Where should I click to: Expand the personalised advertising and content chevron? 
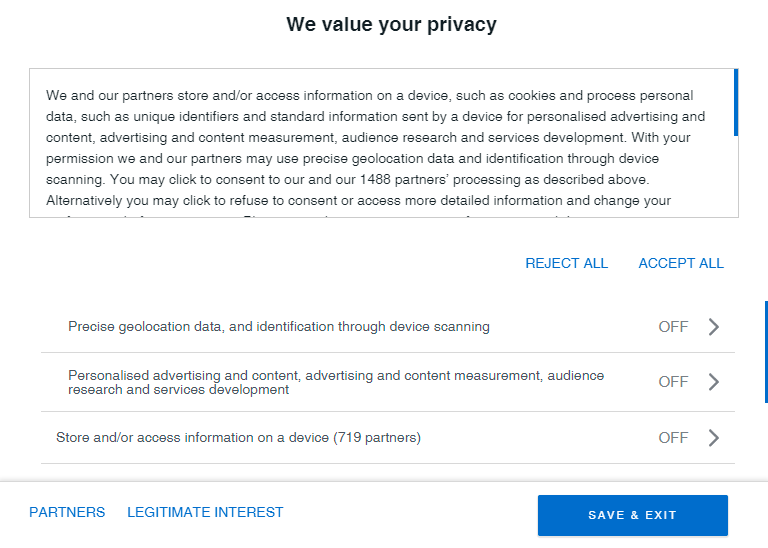(x=714, y=382)
